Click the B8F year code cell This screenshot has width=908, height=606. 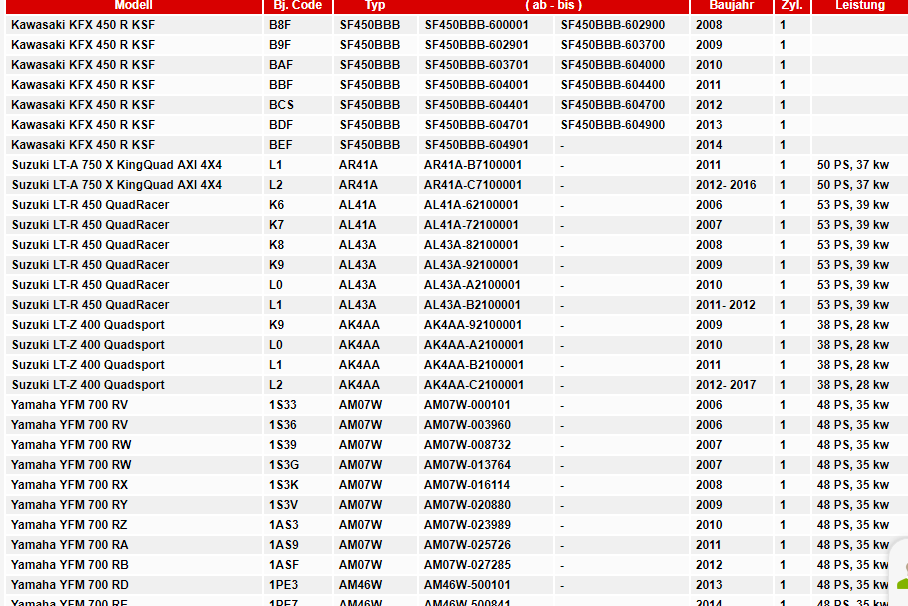(298, 25)
